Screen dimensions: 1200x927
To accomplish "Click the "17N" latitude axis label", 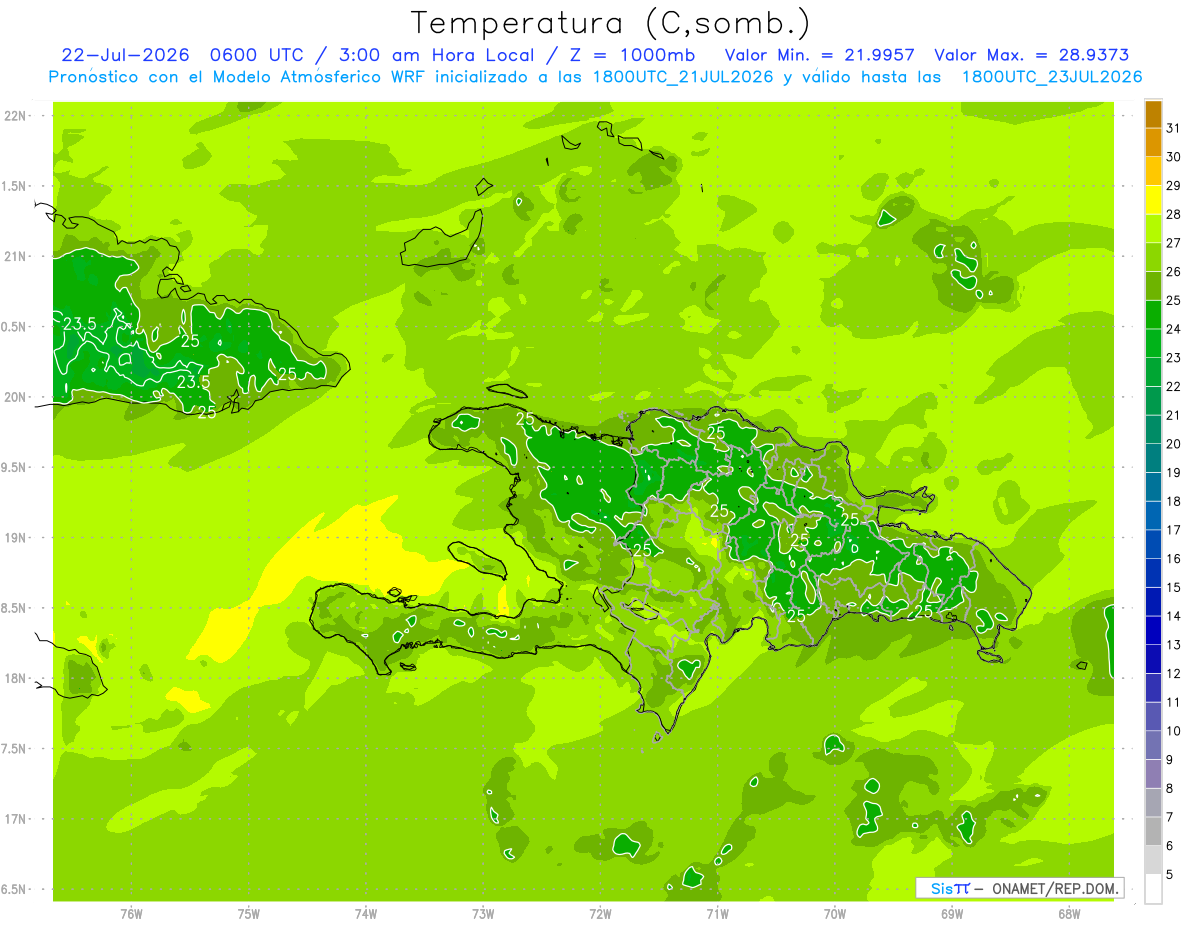I will coord(16,819).
